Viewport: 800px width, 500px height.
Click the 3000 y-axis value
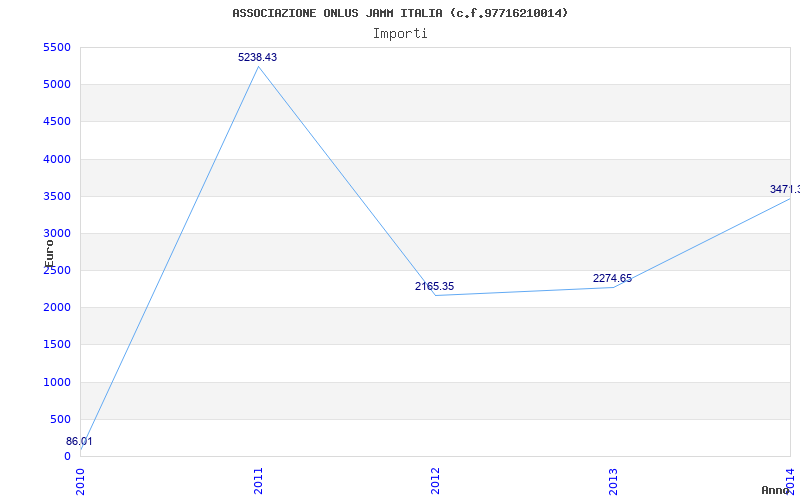[x=57, y=233]
